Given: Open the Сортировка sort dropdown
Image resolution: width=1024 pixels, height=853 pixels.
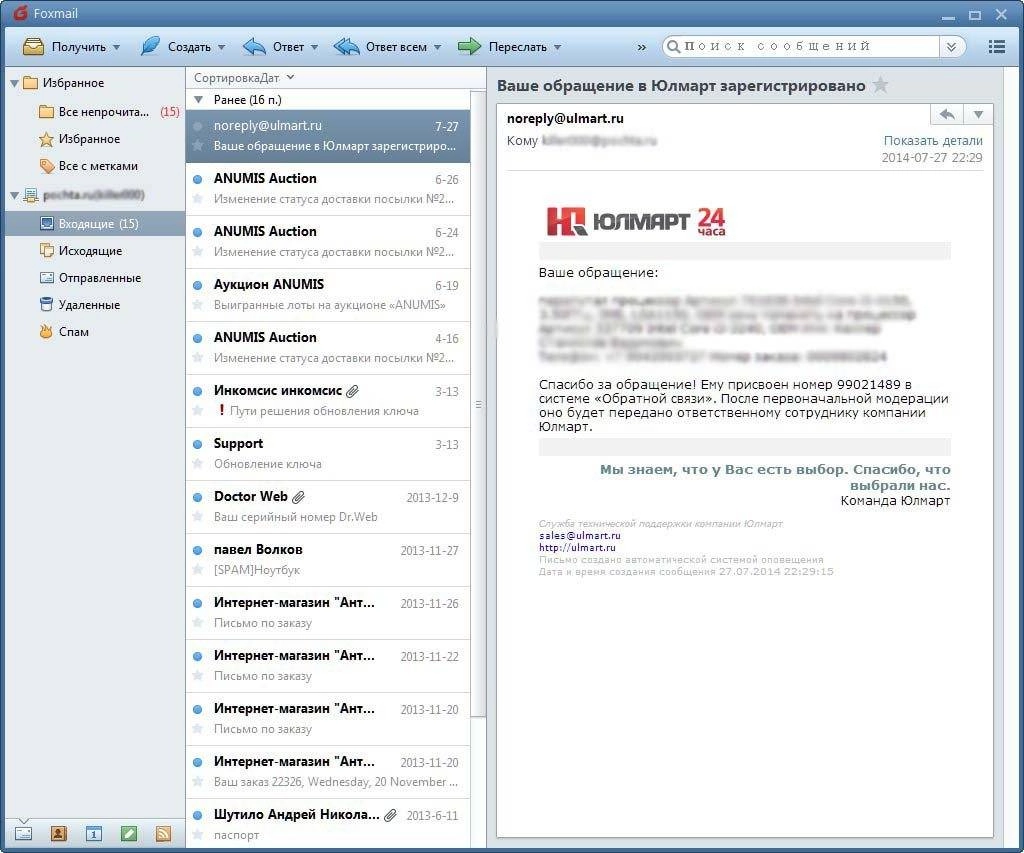Looking at the screenshot, I should (x=243, y=78).
